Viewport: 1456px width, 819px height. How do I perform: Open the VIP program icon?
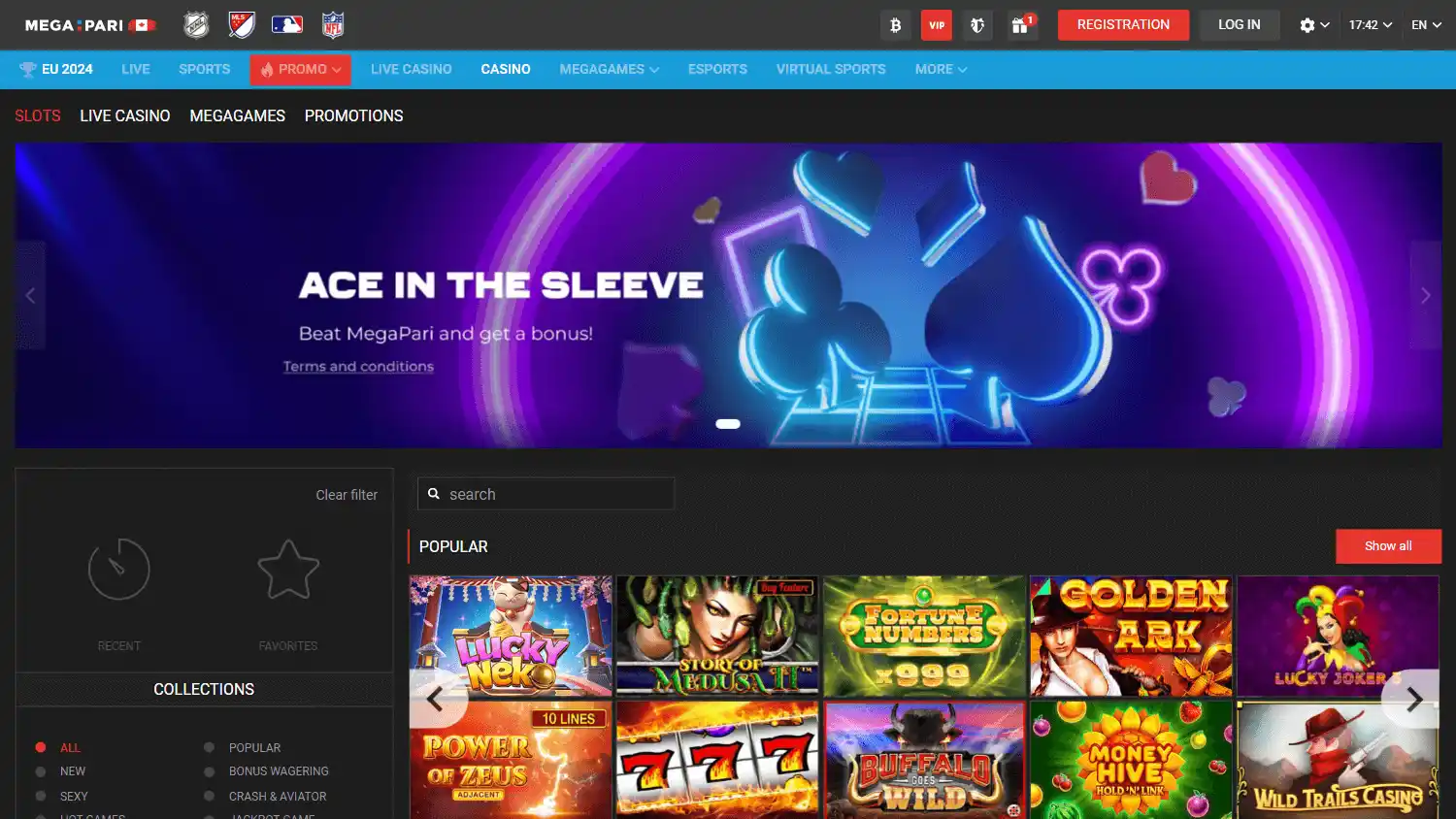tap(937, 25)
